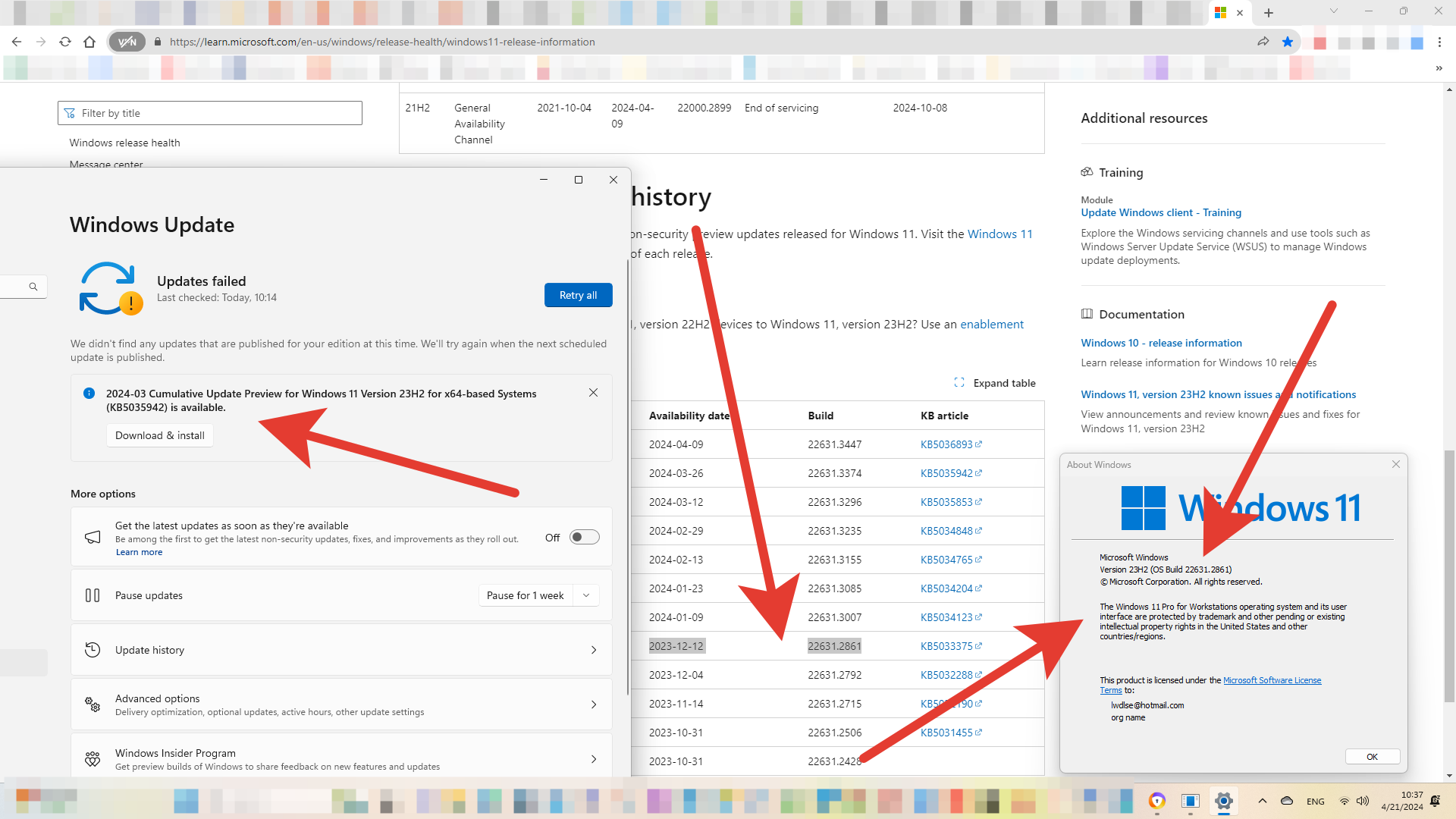Show hidden bookmarks overflow chevron

1439,68
